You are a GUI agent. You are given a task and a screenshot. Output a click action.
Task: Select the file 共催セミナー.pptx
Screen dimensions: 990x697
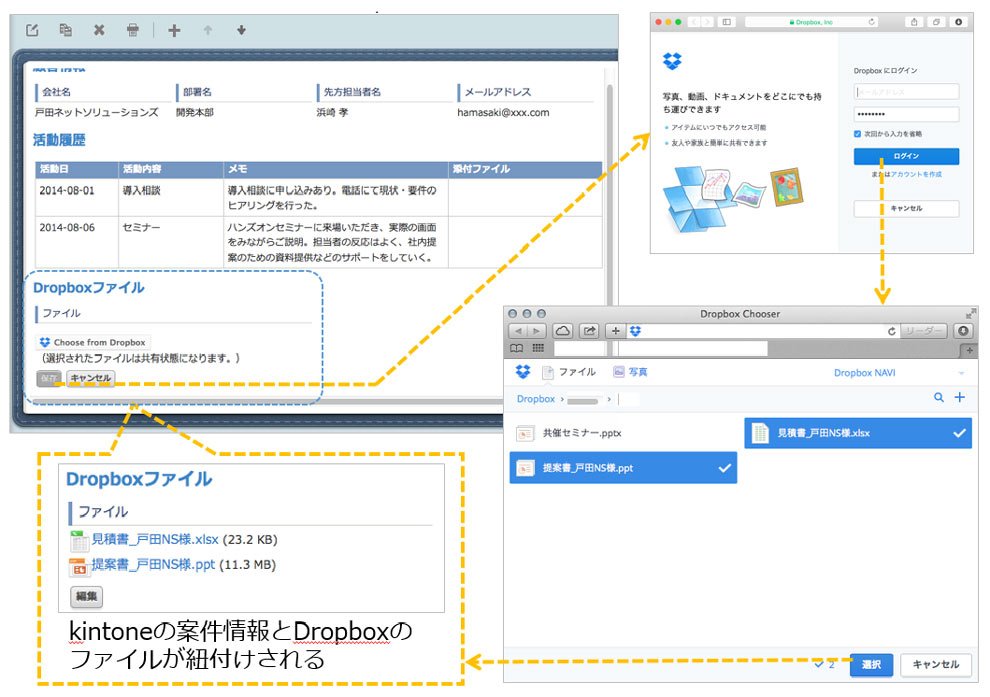(x=623, y=433)
